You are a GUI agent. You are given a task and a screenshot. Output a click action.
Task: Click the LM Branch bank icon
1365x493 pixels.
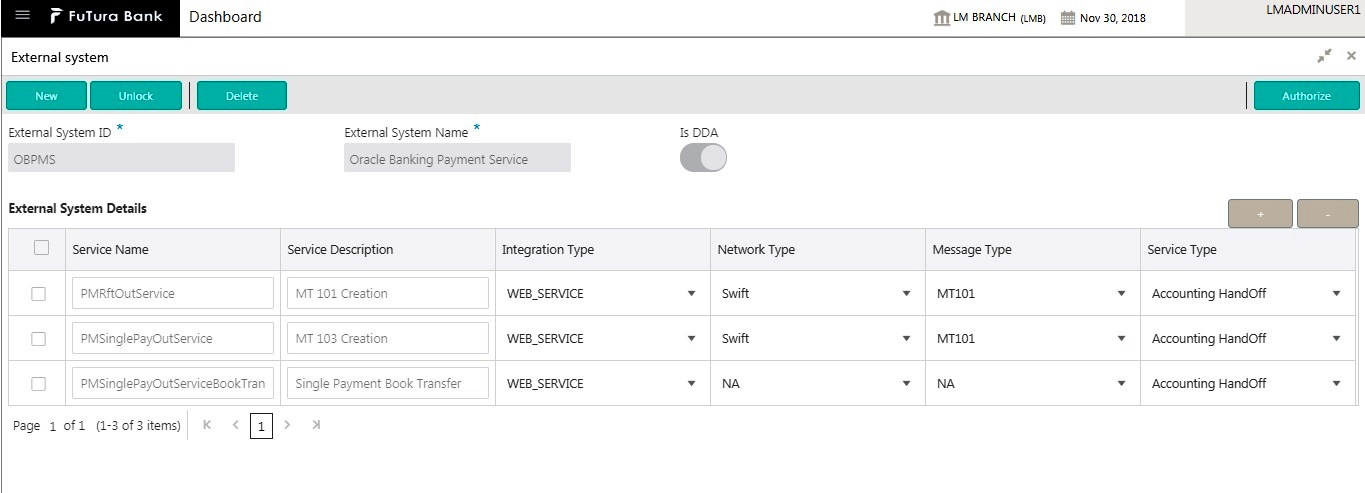point(941,18)
